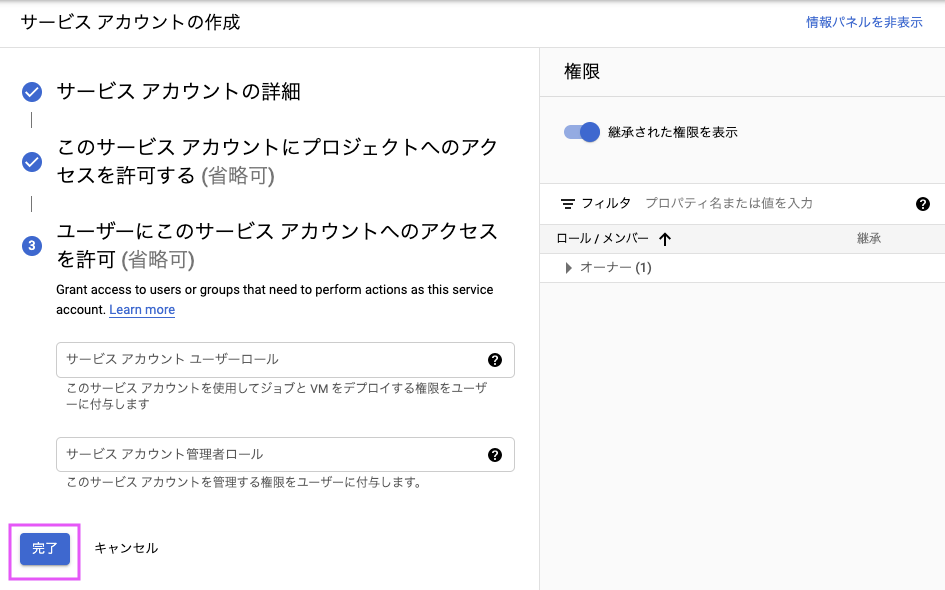The height and width of the screenshot is (590, 945).
Task: Focus the サービス アカウント ユーザーロール input field
Action: pyautogui.click(x=270, y=360)
